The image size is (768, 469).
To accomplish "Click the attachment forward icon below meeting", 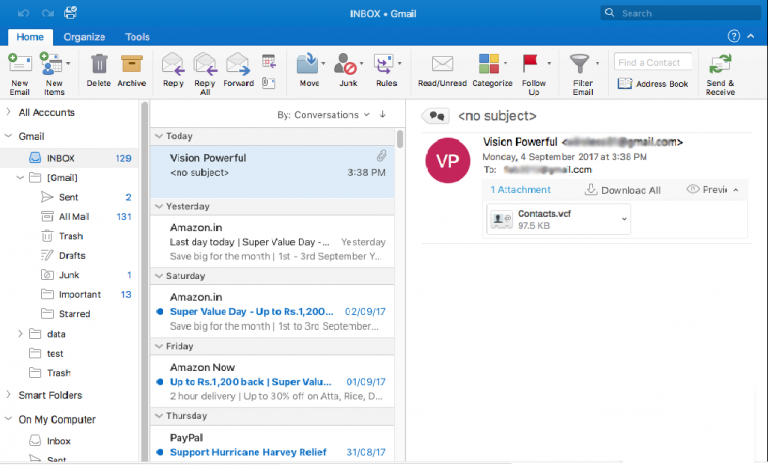I will coord(268,83).
